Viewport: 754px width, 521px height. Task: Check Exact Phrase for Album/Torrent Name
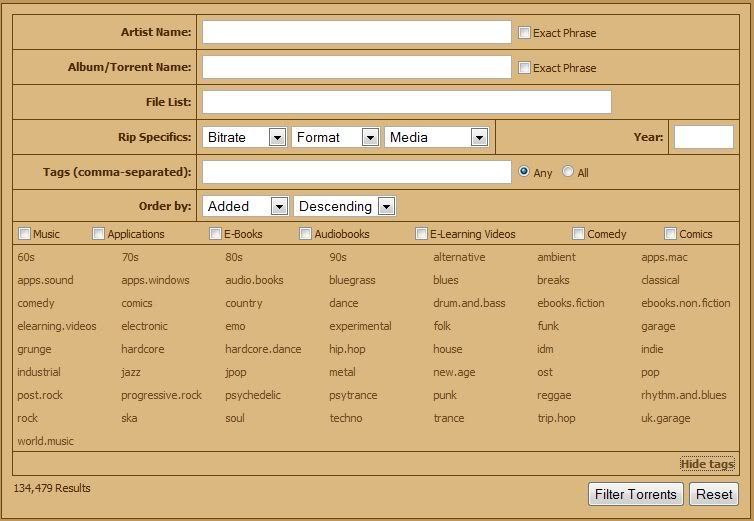(524, 68)
